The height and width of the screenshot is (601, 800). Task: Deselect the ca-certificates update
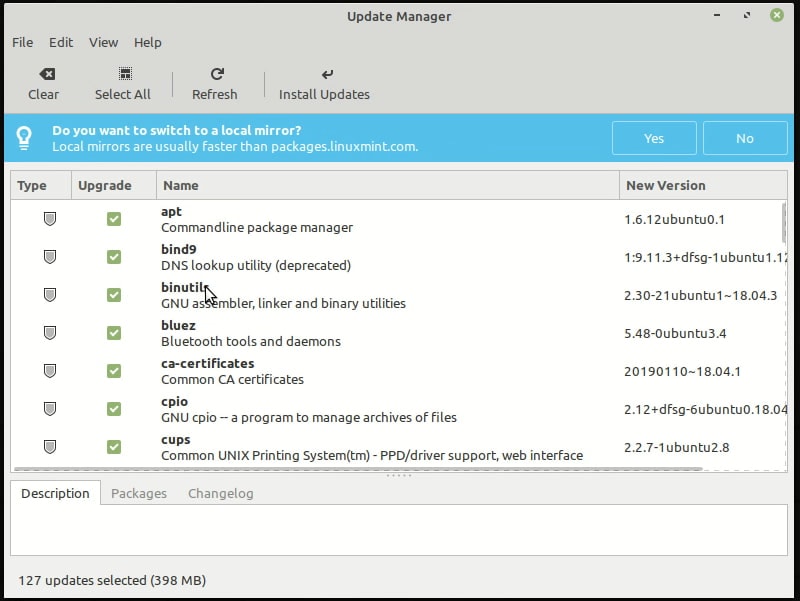click(x=113, y=370)
